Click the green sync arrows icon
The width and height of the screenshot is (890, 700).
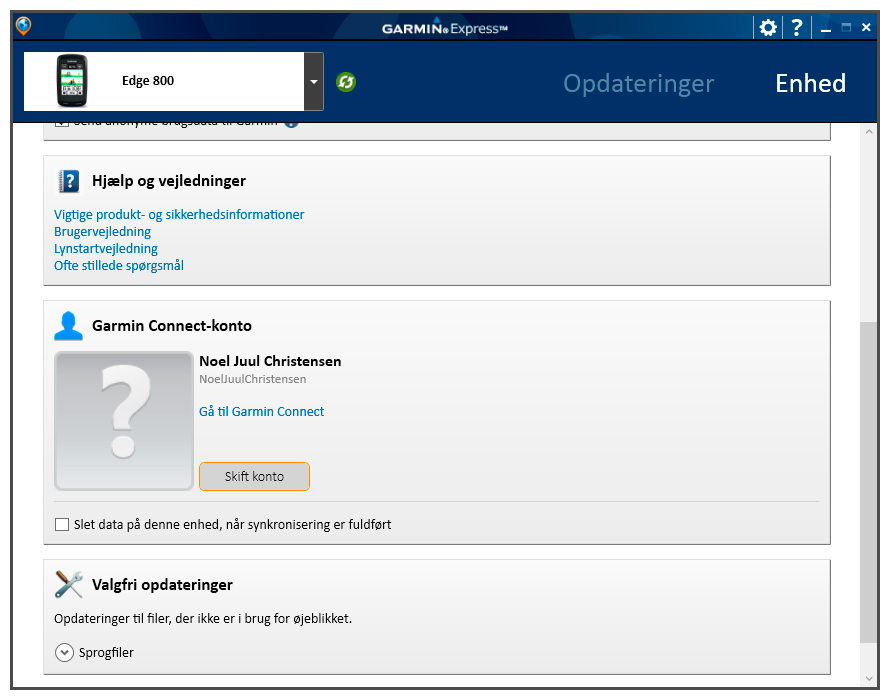click(346, 82)
